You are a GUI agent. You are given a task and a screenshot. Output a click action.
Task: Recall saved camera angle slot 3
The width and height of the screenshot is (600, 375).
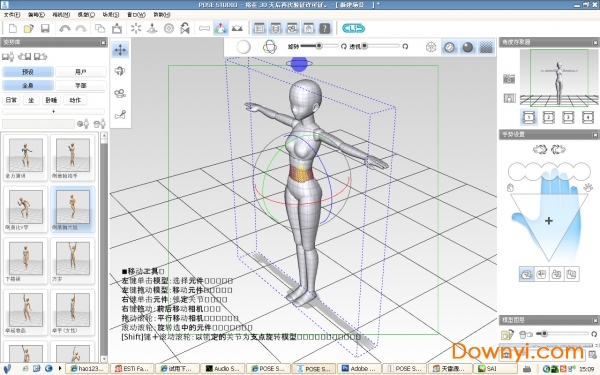tap(568, 117)
